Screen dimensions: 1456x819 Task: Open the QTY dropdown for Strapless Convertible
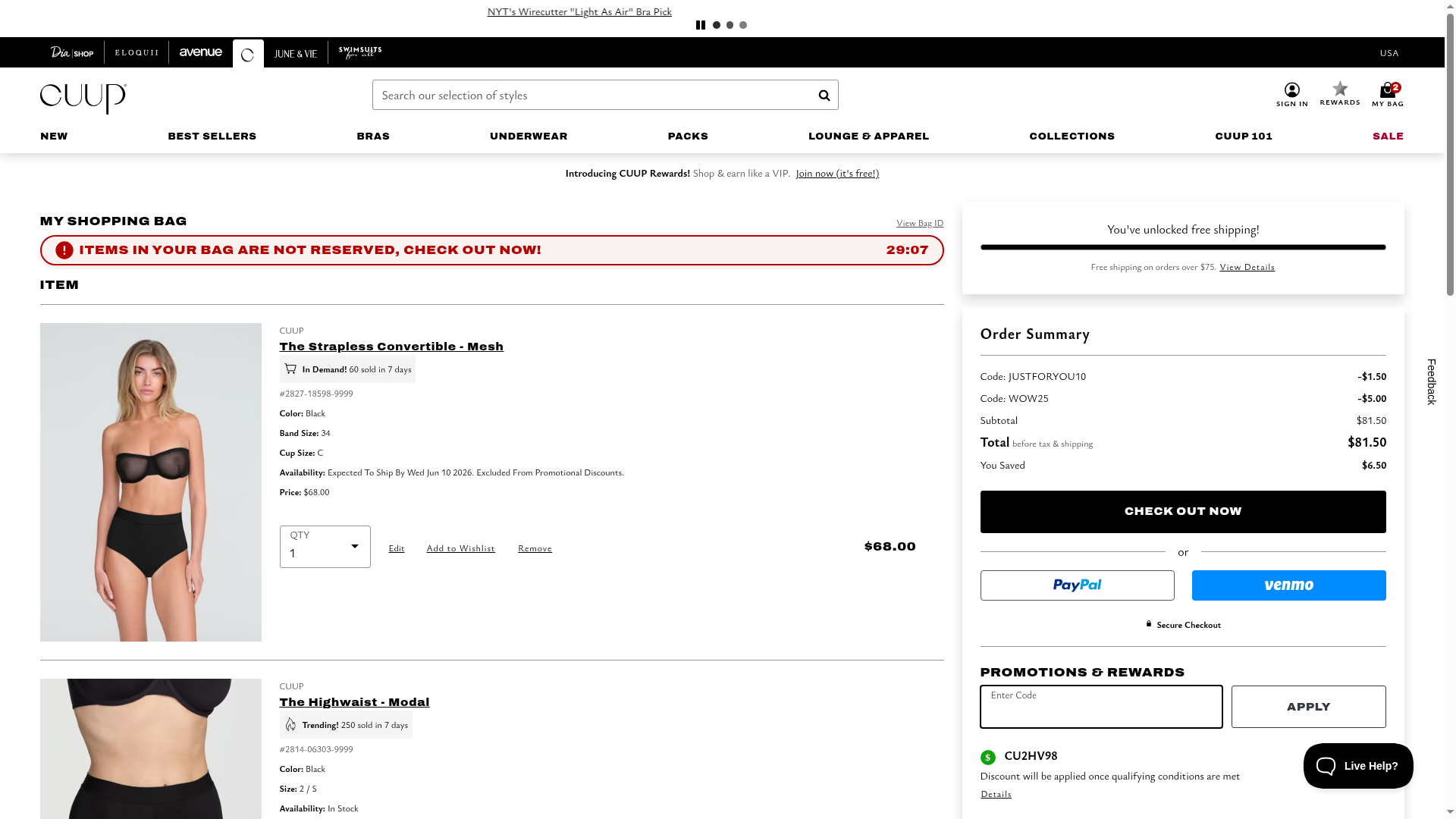[x=325, y=547]
